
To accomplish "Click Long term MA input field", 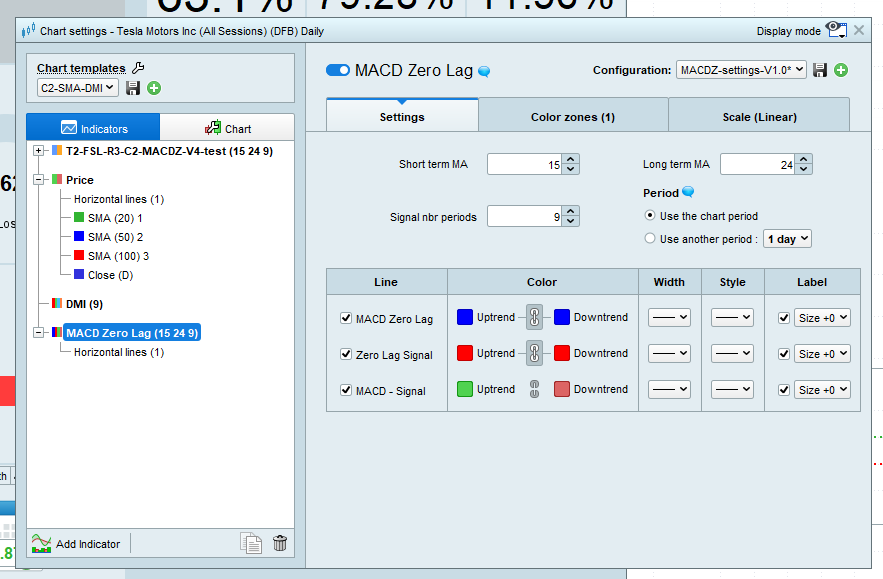I will pyautogui.click(x=758, y=164).
